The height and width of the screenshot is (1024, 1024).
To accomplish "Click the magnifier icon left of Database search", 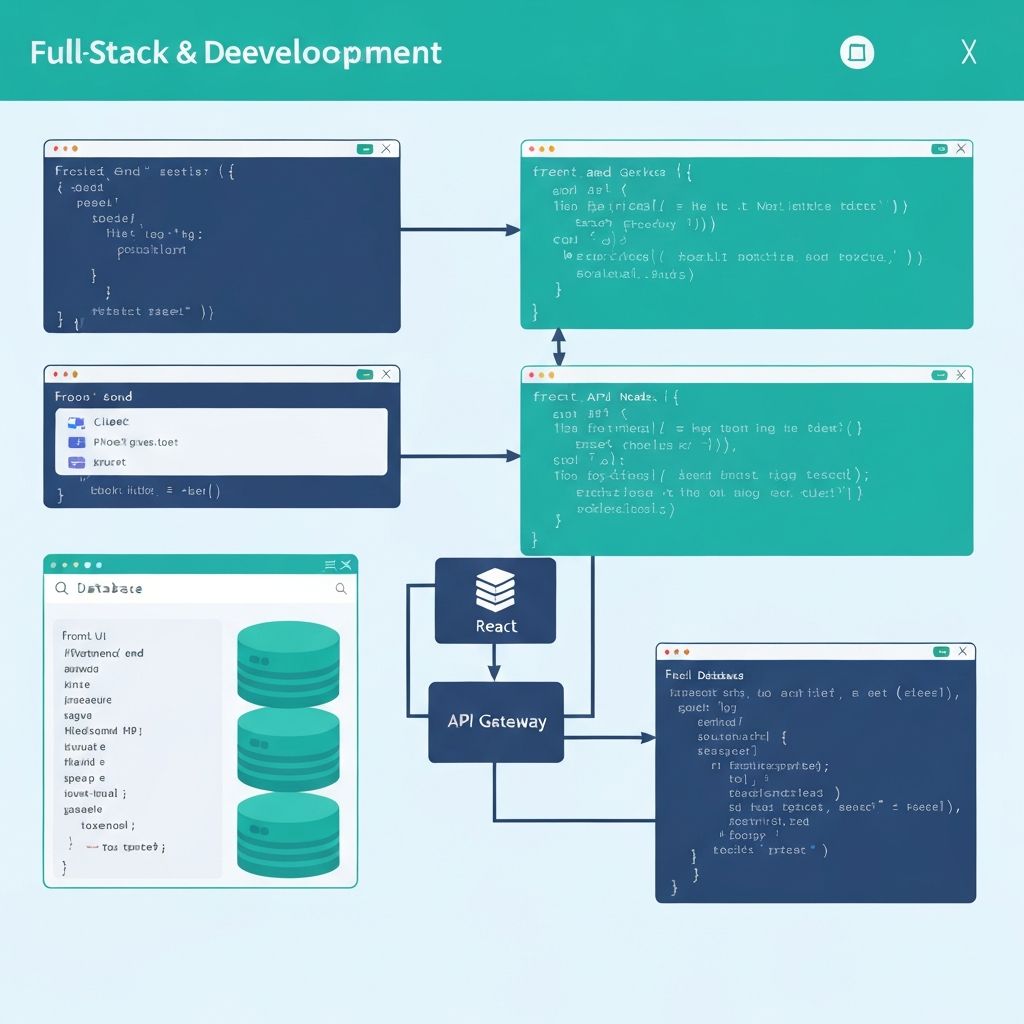I will click(63, 588).
